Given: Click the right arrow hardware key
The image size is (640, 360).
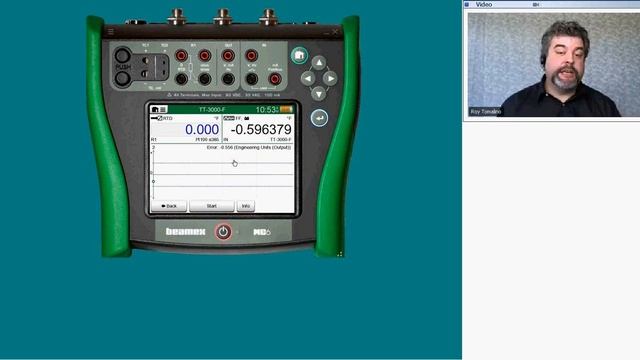Looking at the screenshot, I should tap(330, 78).
